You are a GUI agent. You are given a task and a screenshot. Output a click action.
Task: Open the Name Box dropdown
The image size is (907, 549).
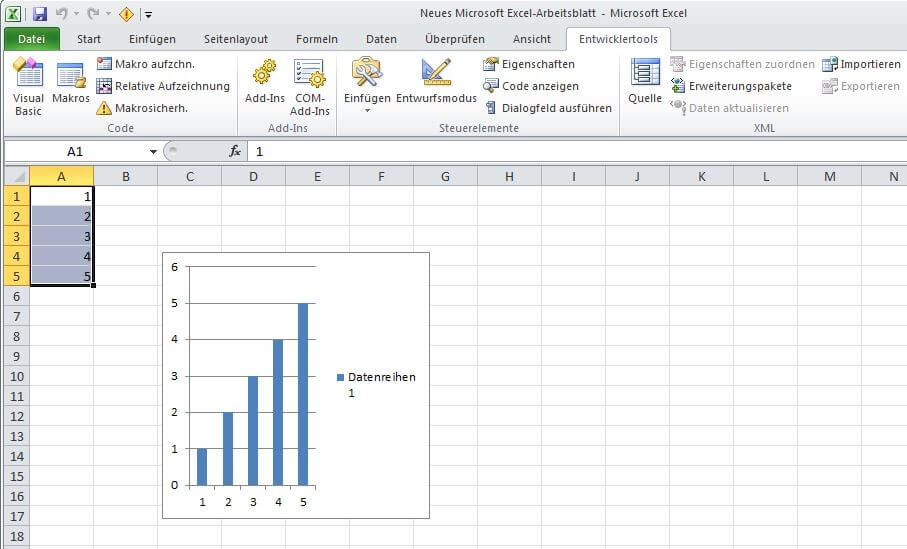click(153, 152)
